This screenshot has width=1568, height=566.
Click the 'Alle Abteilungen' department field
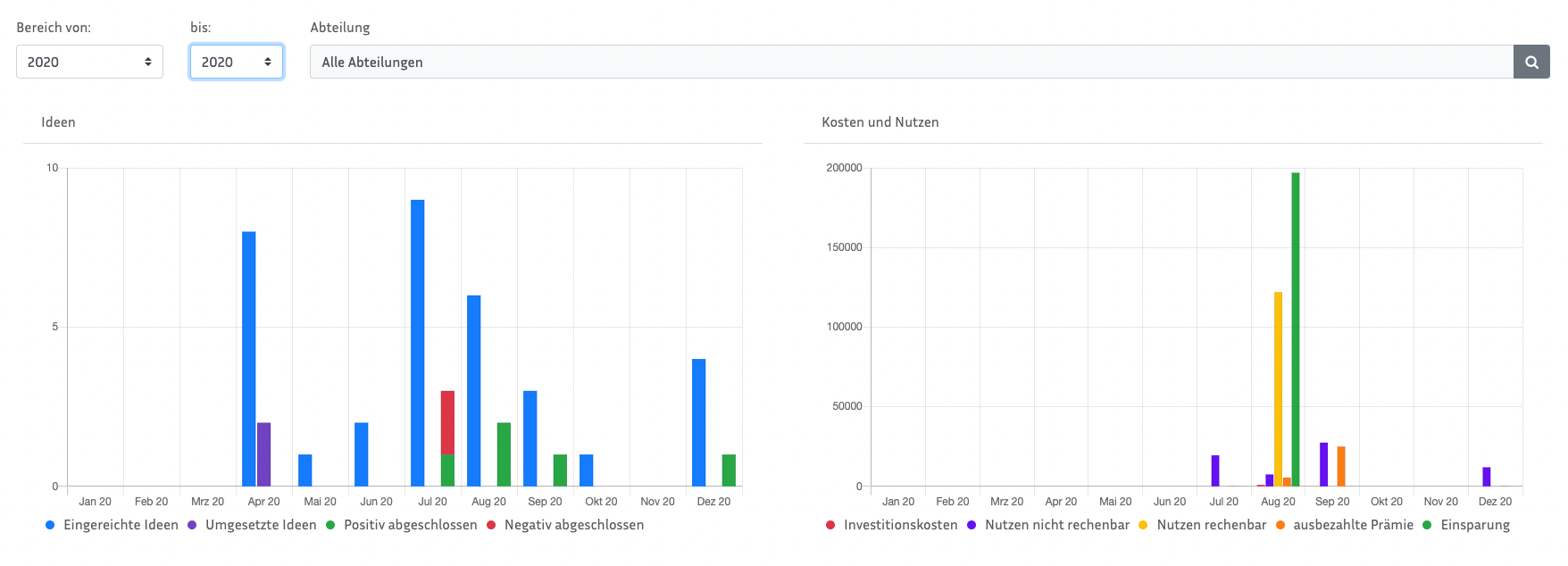point(911,62)
